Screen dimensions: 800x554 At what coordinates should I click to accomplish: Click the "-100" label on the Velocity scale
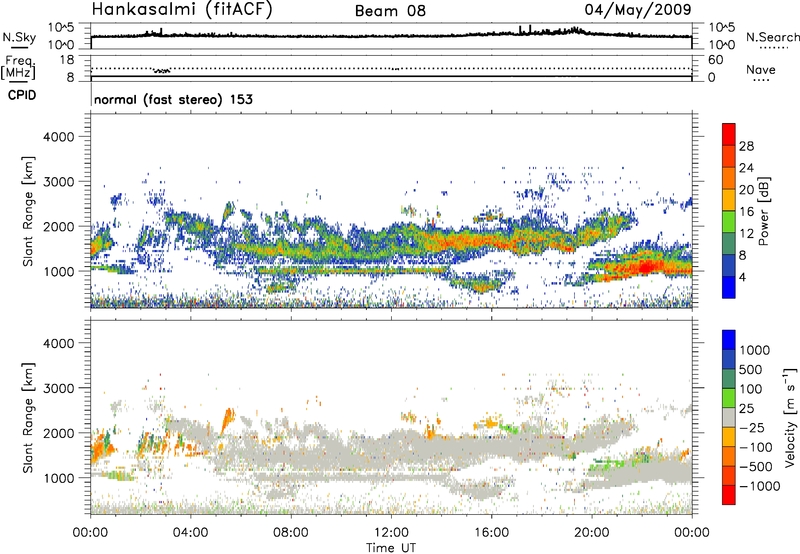(756, 447)
